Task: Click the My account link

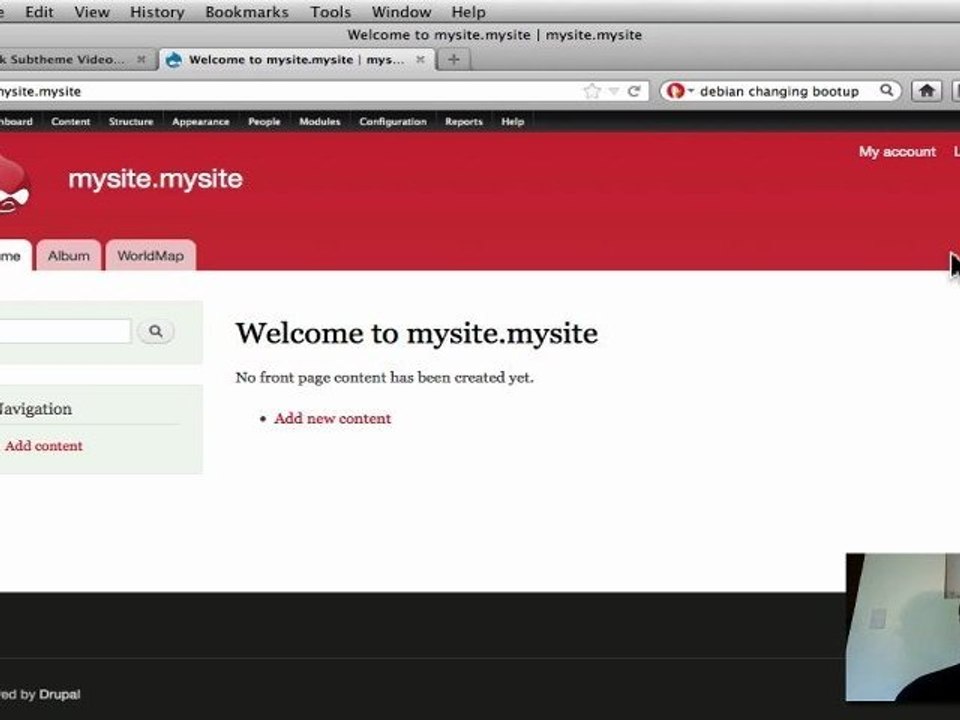Action: click(897, 151)
